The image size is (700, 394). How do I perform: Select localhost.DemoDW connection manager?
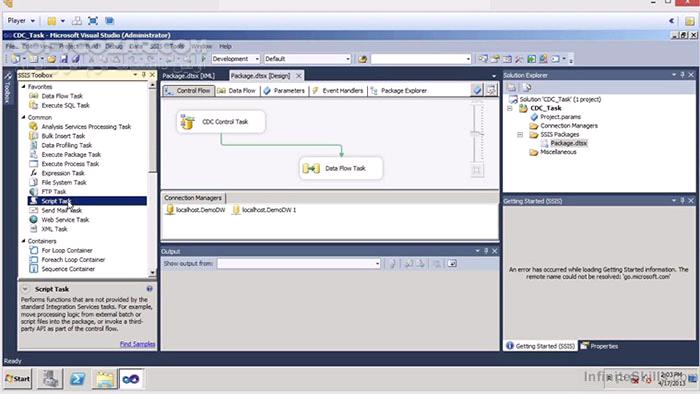pos(196,210)
